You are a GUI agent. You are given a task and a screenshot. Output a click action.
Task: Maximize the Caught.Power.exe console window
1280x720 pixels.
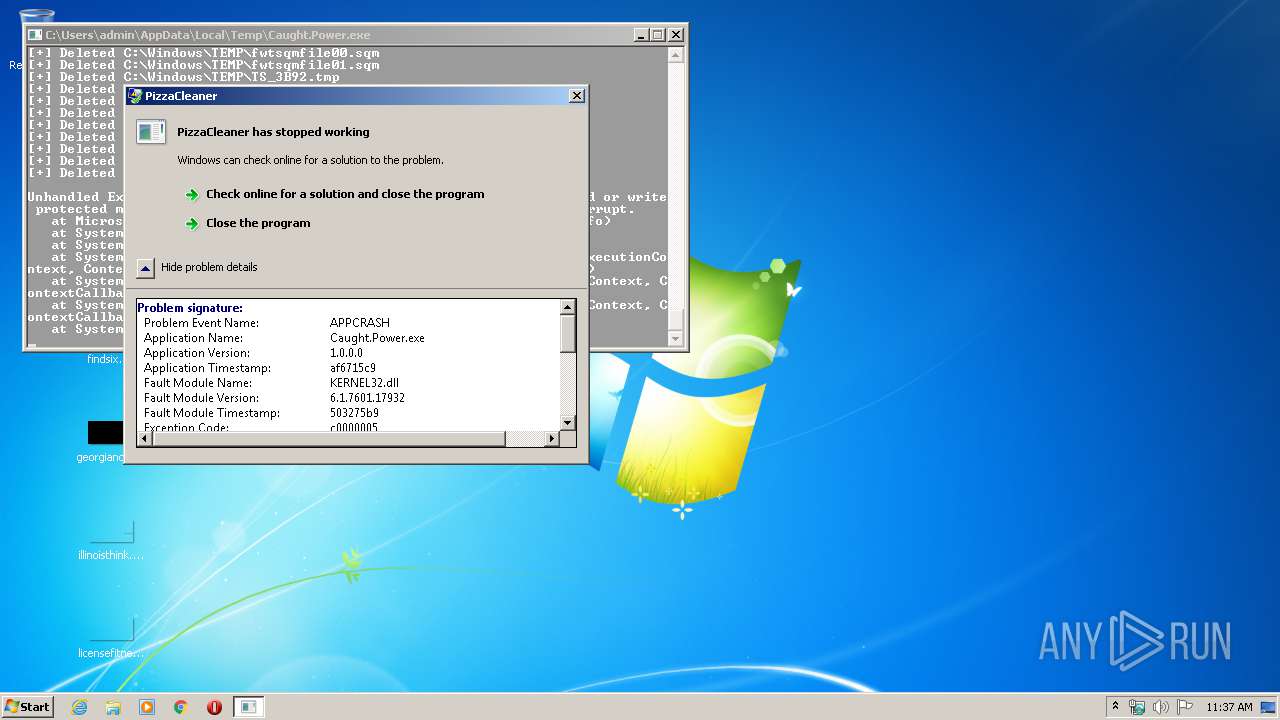[658, 35]
